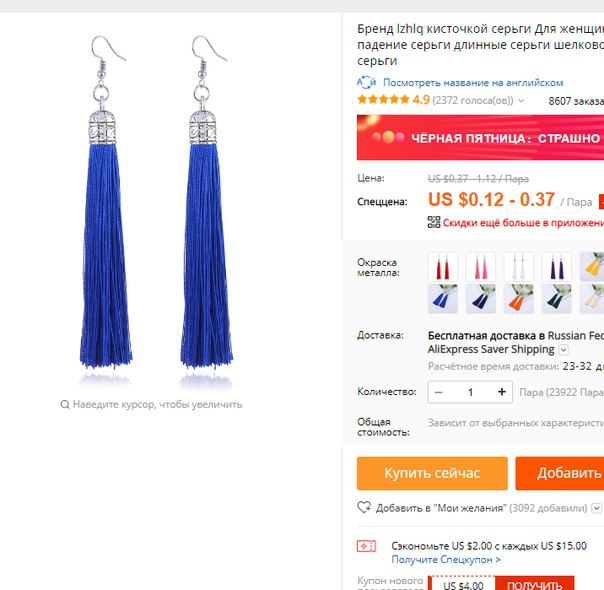Screen dimensions: 604x590
Task: Pick the dark green tassel earring thumbnail
Action: click(557, 298)
